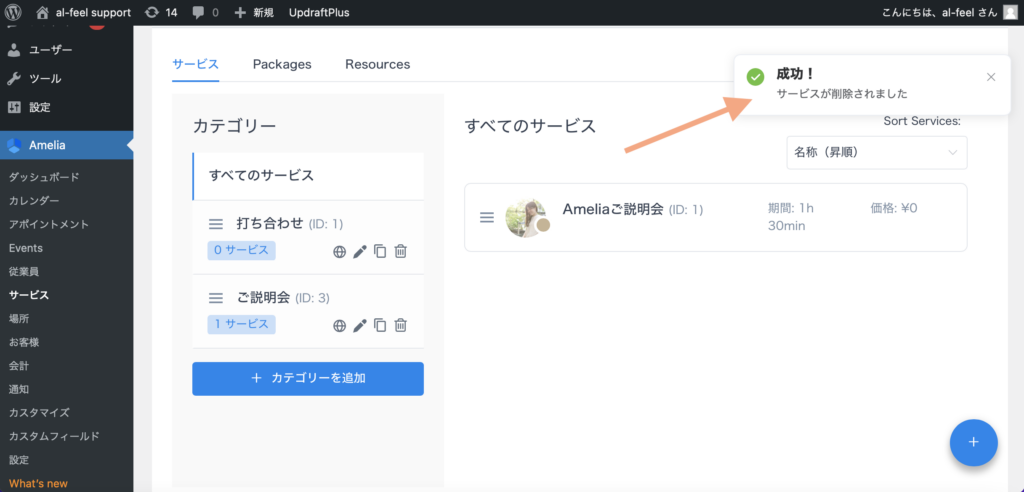Switch to the Packages tab
Screen dimensions: 1024x492
(282, 64)
